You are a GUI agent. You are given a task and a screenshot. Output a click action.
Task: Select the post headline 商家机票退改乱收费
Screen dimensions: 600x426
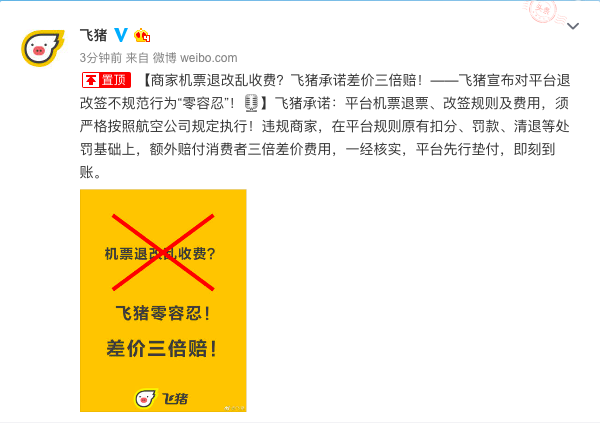click(x=213, y=80)
